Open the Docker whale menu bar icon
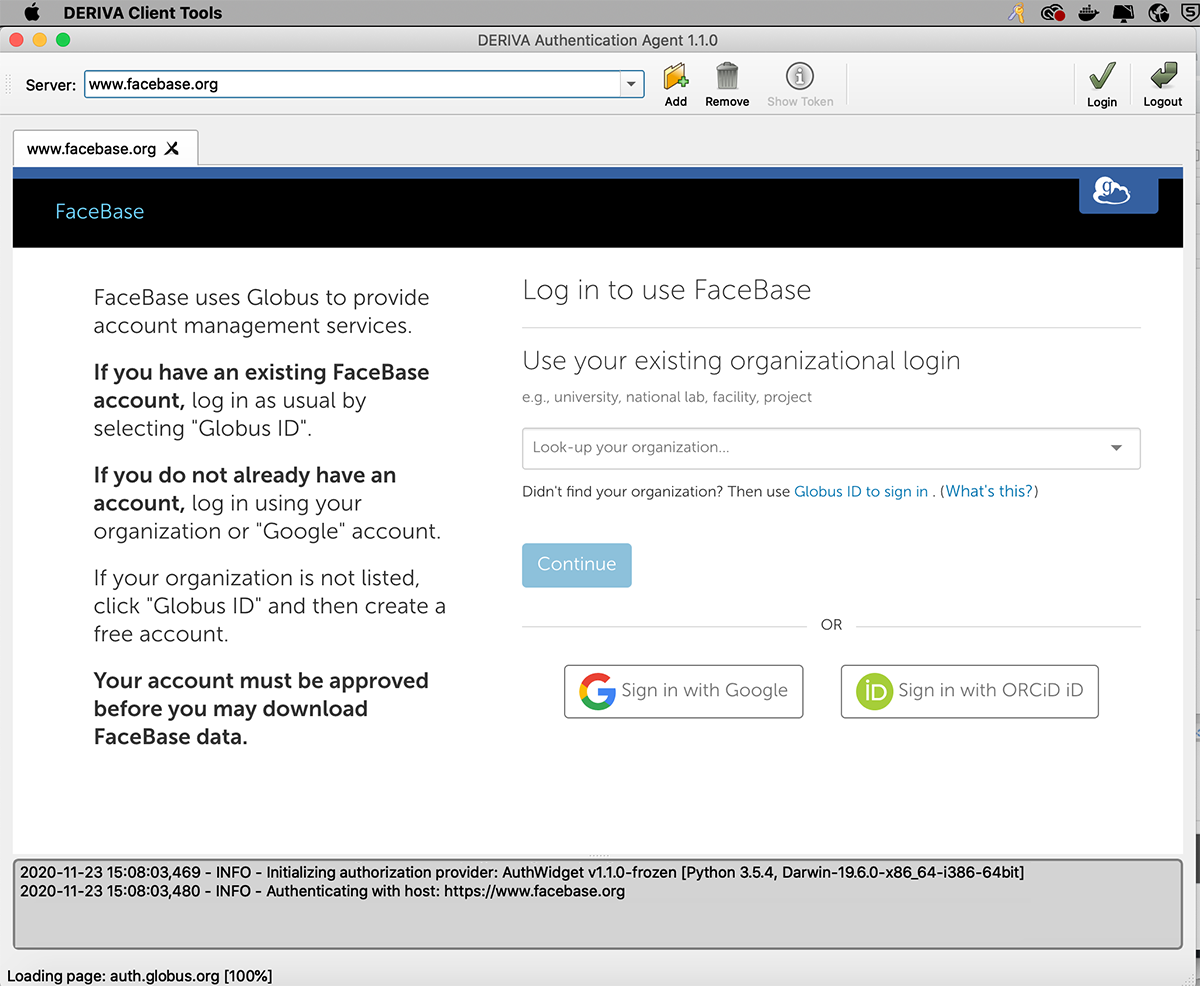 click(1088, 13)
